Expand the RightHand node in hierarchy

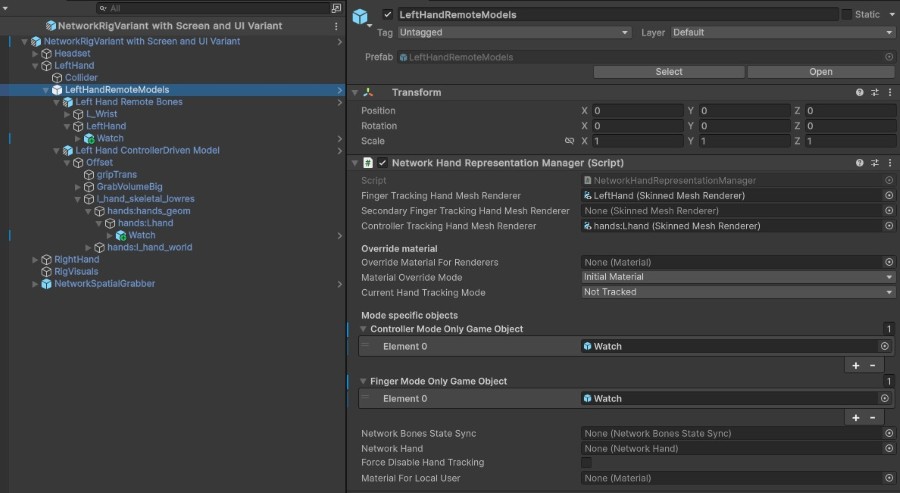click(35, 259)
